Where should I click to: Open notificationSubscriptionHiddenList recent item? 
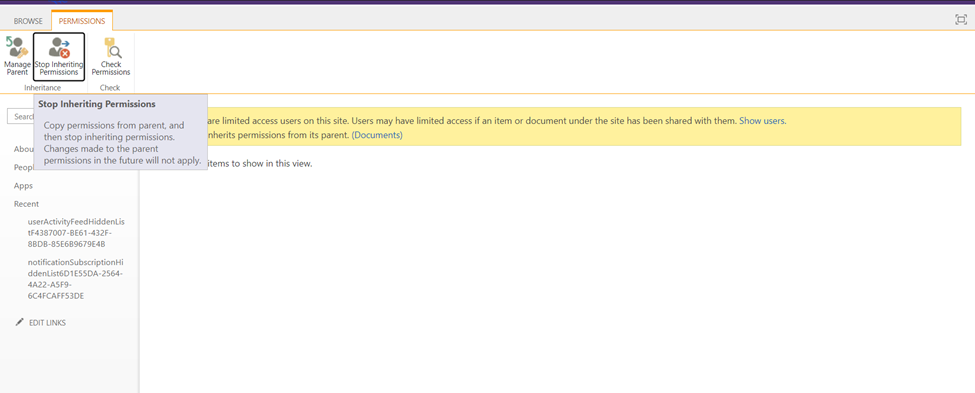[75, 279]
